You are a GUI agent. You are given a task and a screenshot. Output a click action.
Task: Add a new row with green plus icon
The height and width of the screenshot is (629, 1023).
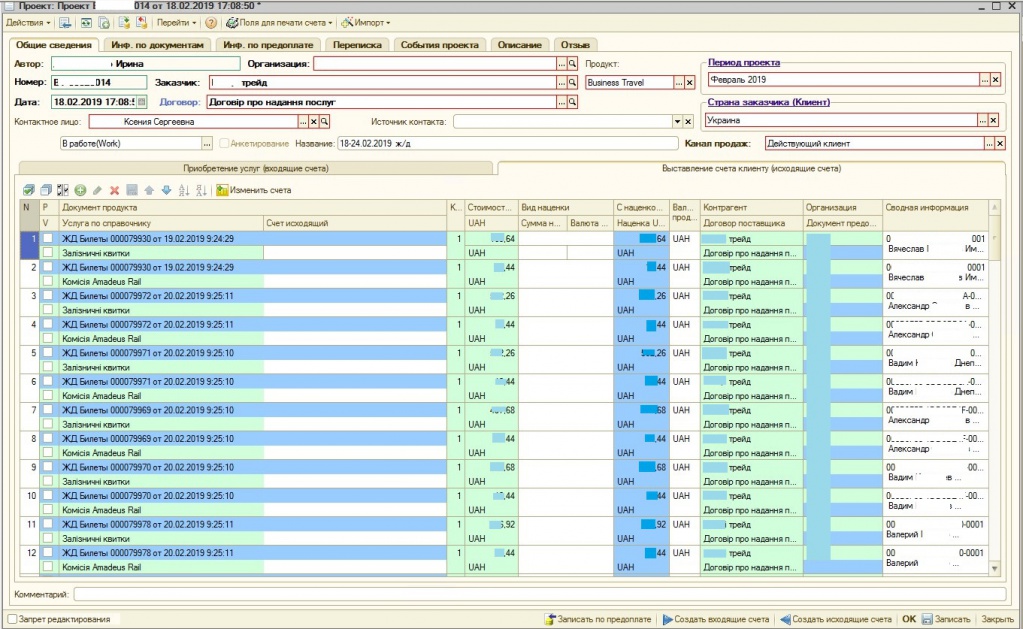pyautogui.click(x=80, y=191)
